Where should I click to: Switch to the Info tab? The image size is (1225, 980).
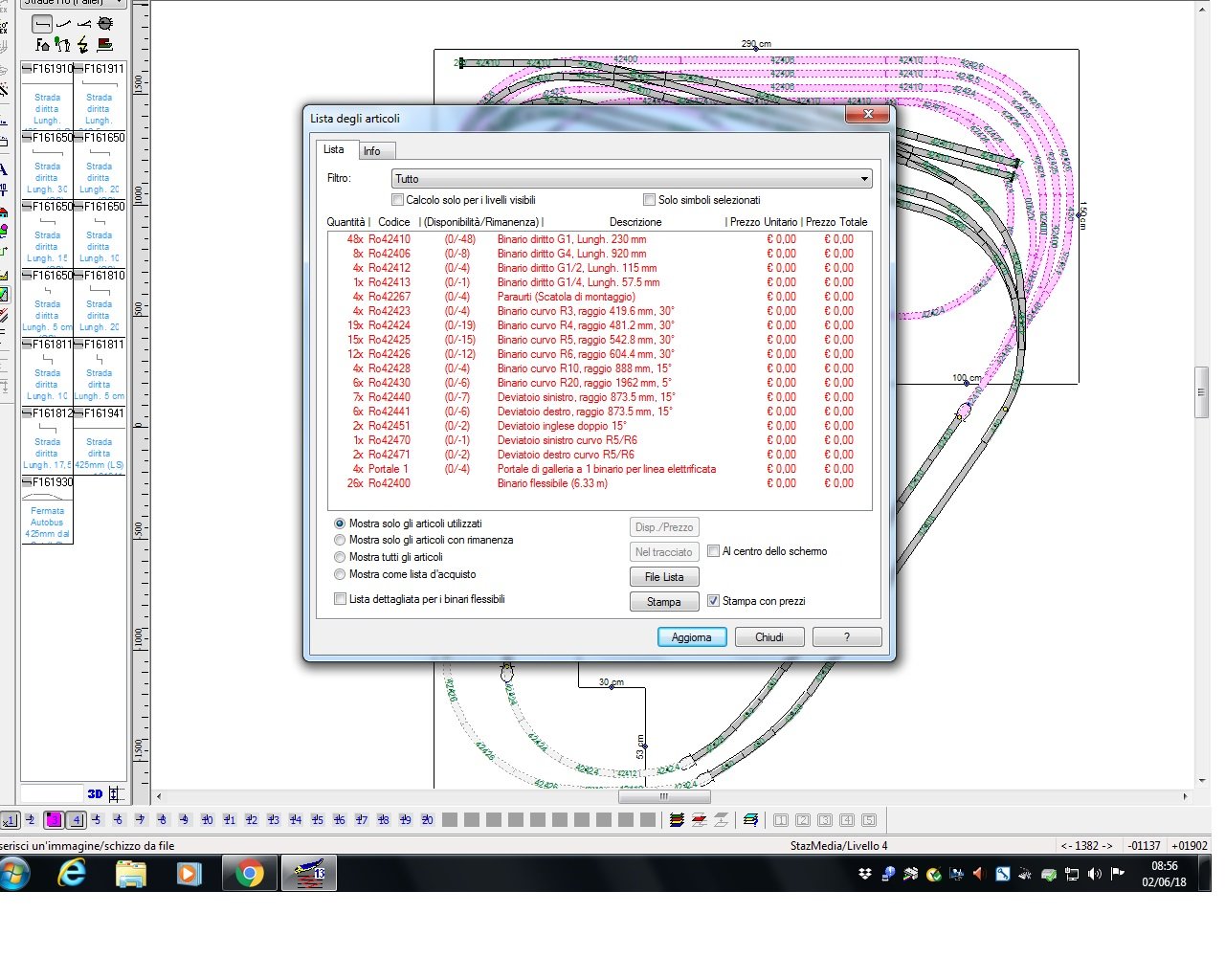[x=371, y=151]
